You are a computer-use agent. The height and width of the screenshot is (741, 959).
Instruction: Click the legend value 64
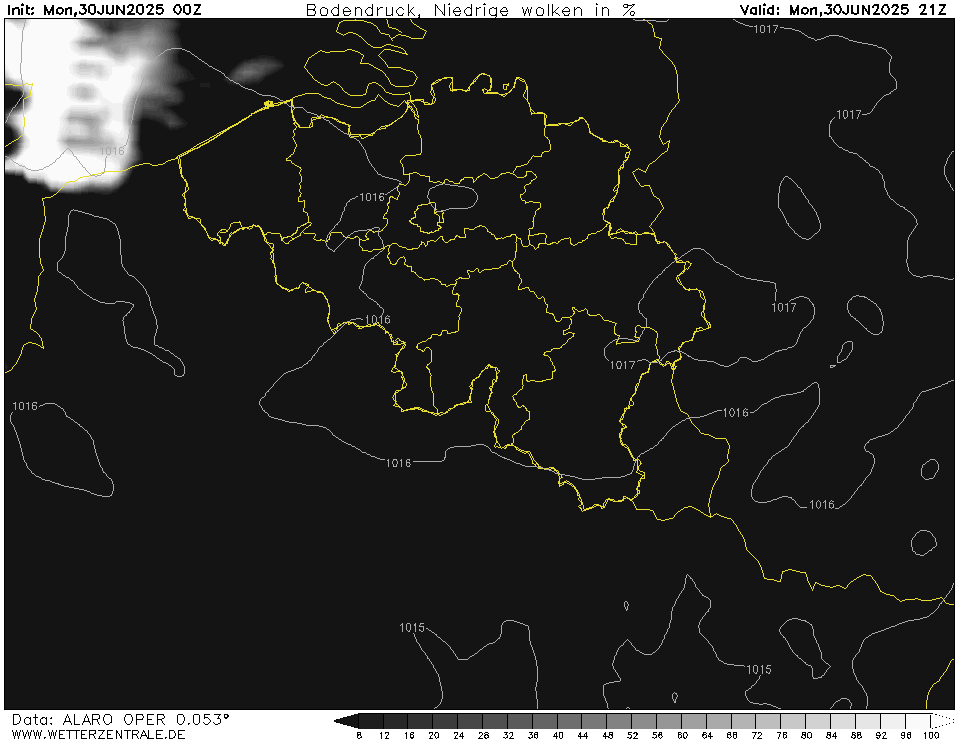(707, 735)
